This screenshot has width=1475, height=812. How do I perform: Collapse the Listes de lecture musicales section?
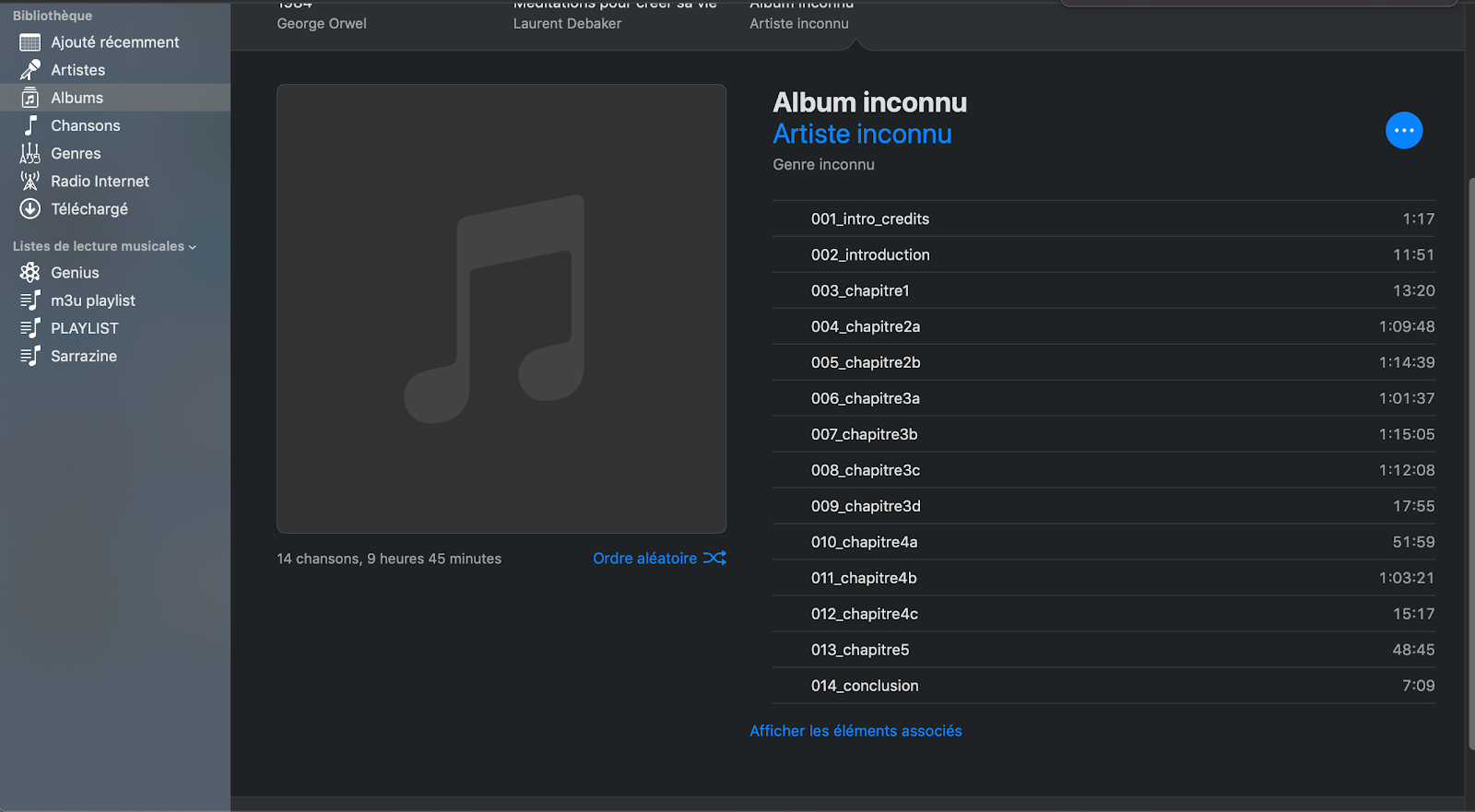click(x=192, y=247)
